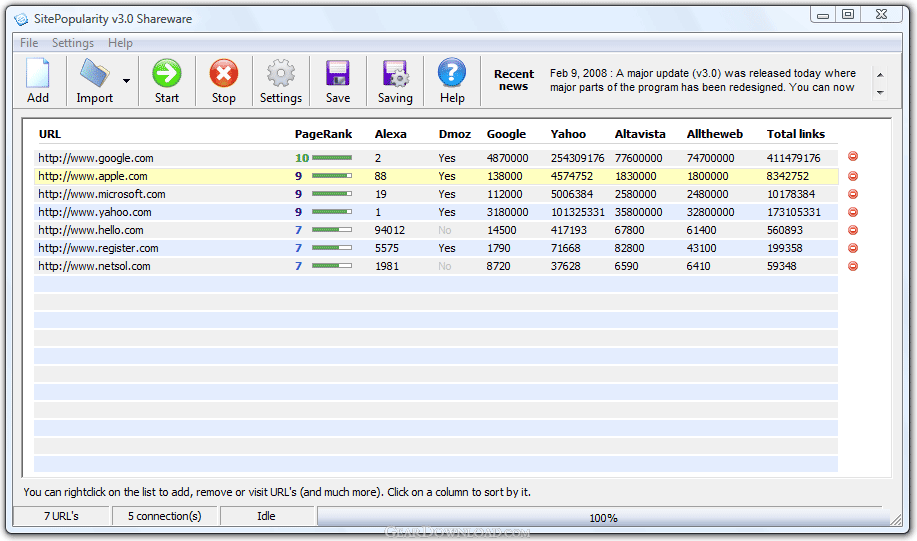
Task: Click the PageRank bar for netsol.com
Action: 332,266
